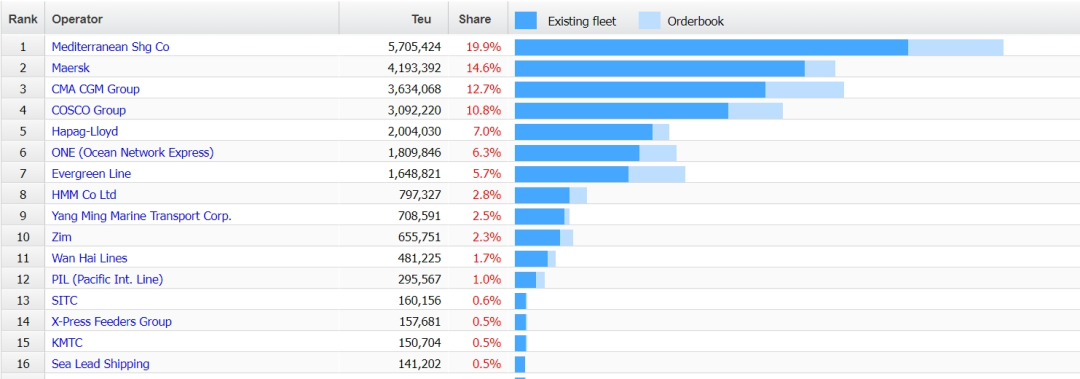Screen dimensions: 1080x379
Task: Select CMA CGM Group link
Action: [x=96, y=89]
